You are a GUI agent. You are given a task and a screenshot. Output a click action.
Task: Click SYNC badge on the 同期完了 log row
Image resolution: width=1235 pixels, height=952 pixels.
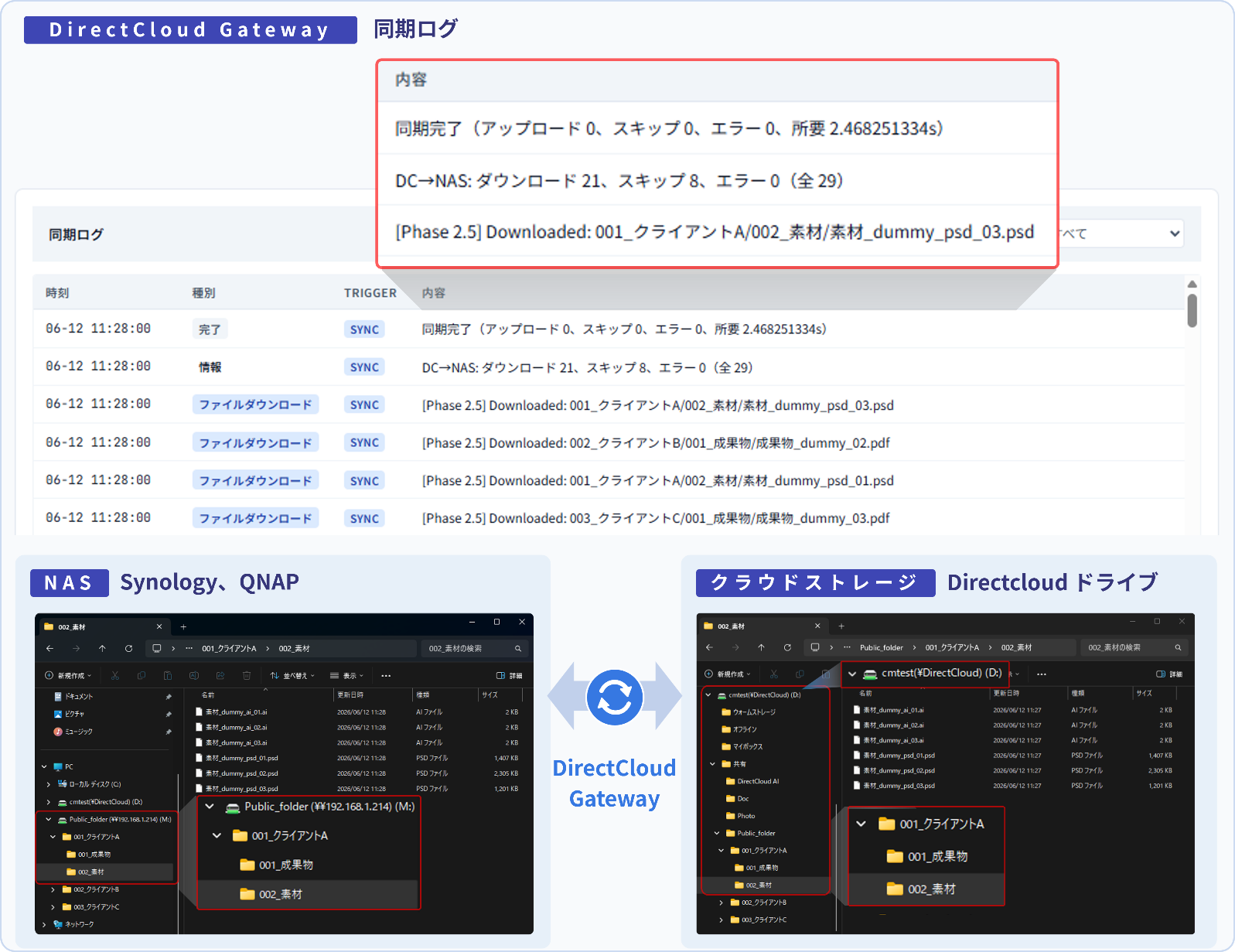pyautogui.click(x=364, y=329)
